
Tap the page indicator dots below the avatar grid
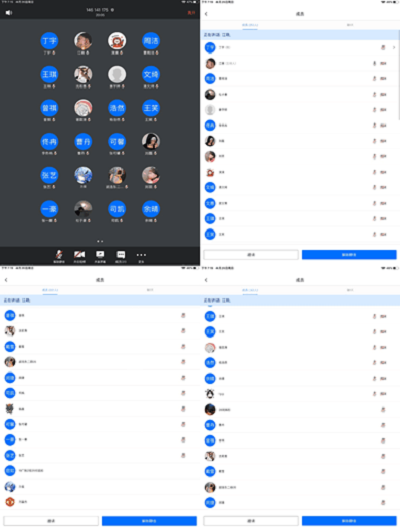tap(100, 241)
